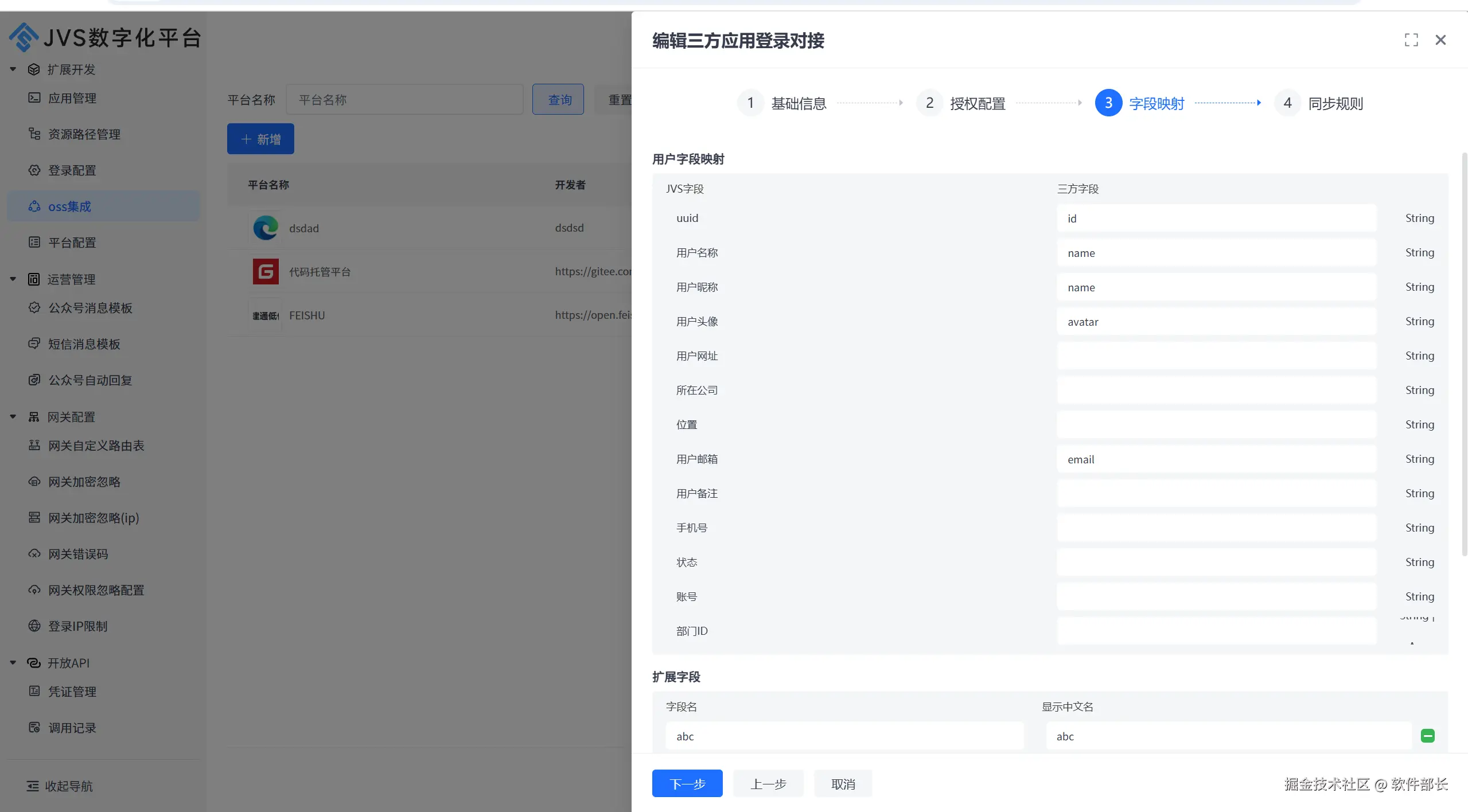Click the 用户网址 third-party field input
This screenshot has height=812, width=1468.
(1216, 356)
